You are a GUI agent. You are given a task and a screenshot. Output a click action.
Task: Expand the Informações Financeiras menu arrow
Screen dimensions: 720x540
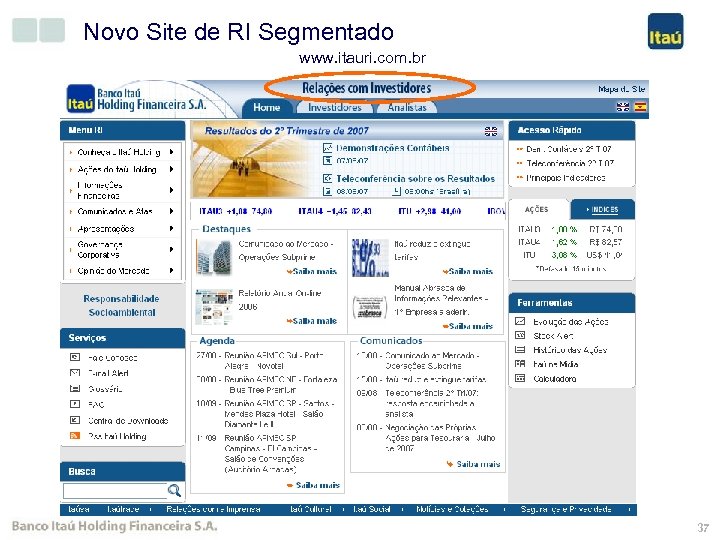171,190
